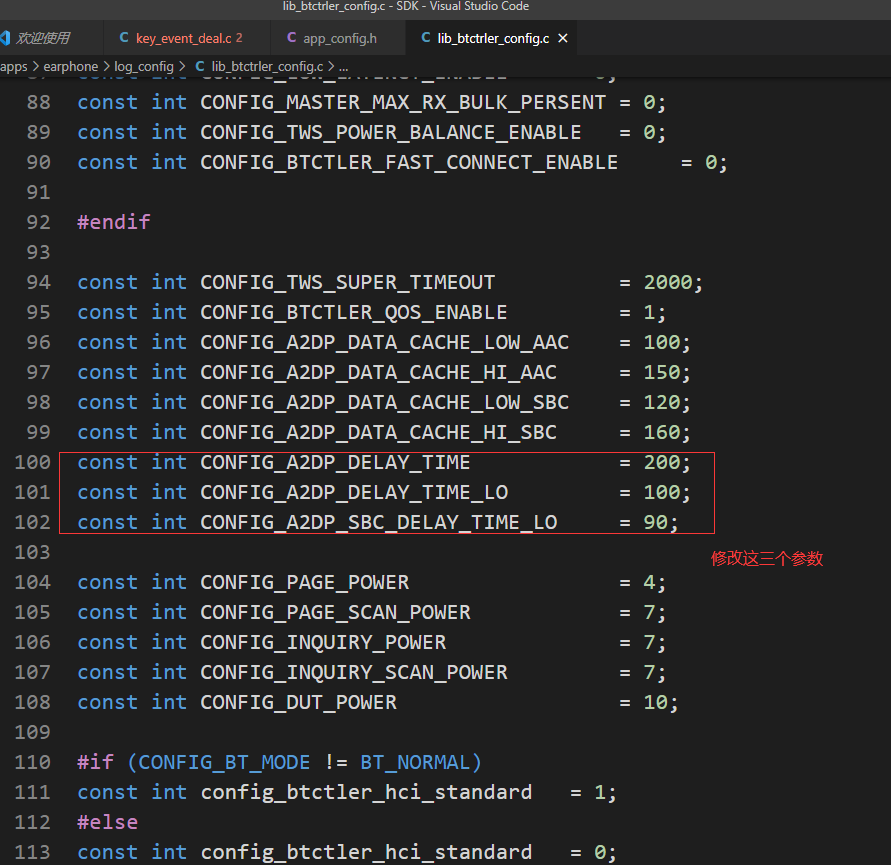
Task: Open the apps breadcrumb segment
Action: point(14,66)
